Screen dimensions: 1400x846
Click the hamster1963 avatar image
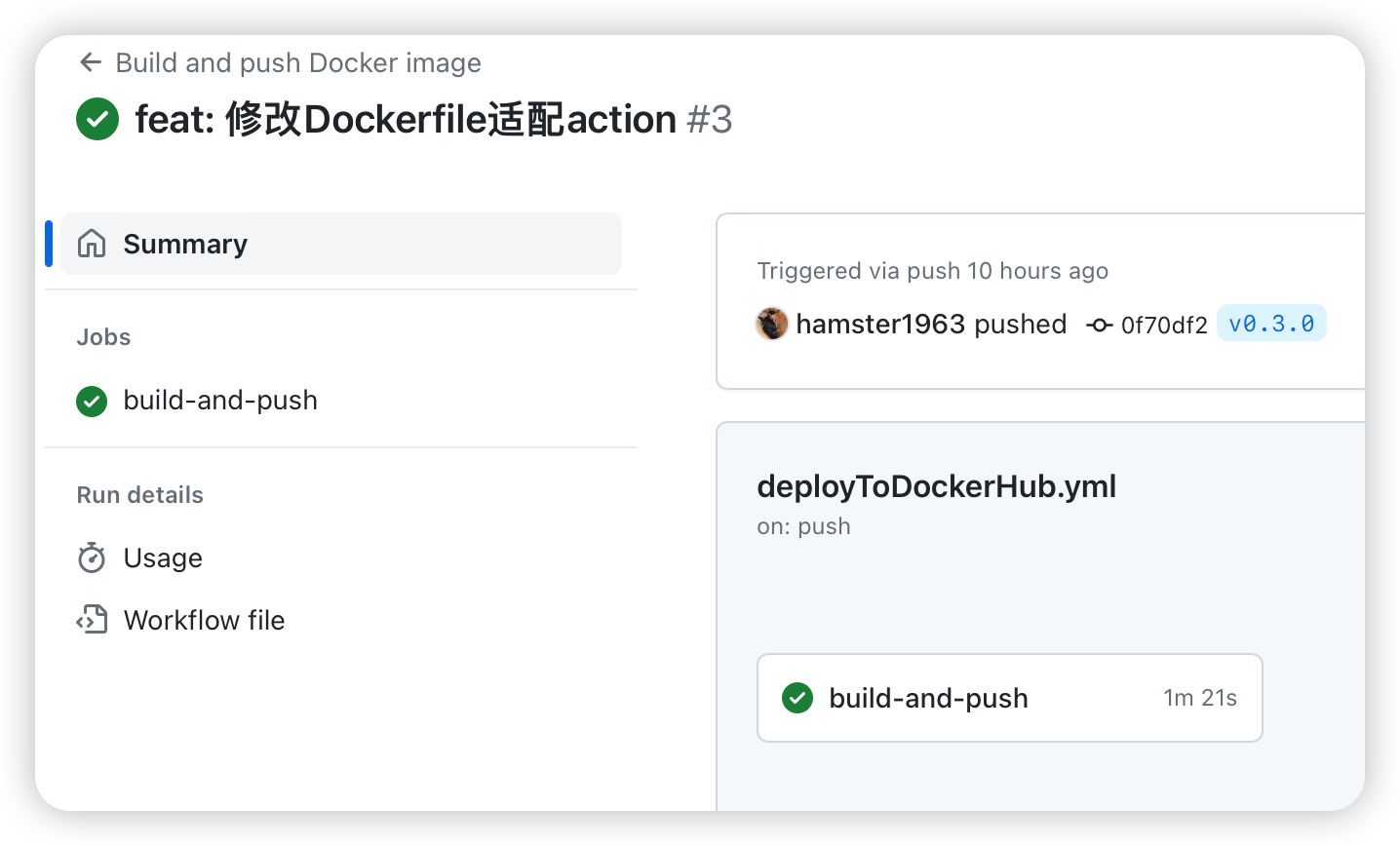coord(772,324)
